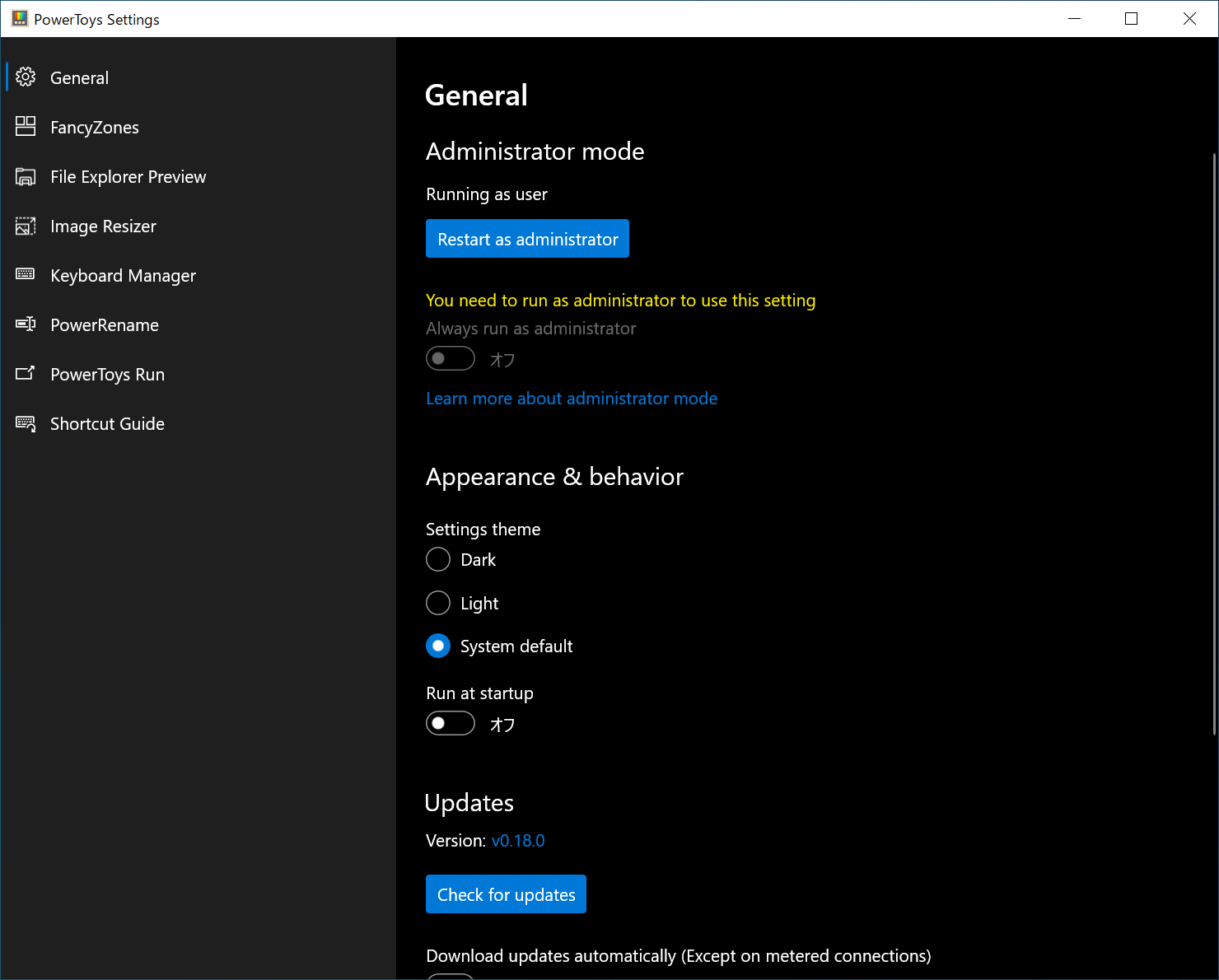Navigate to PowerRename settings
Screen dimensions: 1219x980
click(198, 324)
